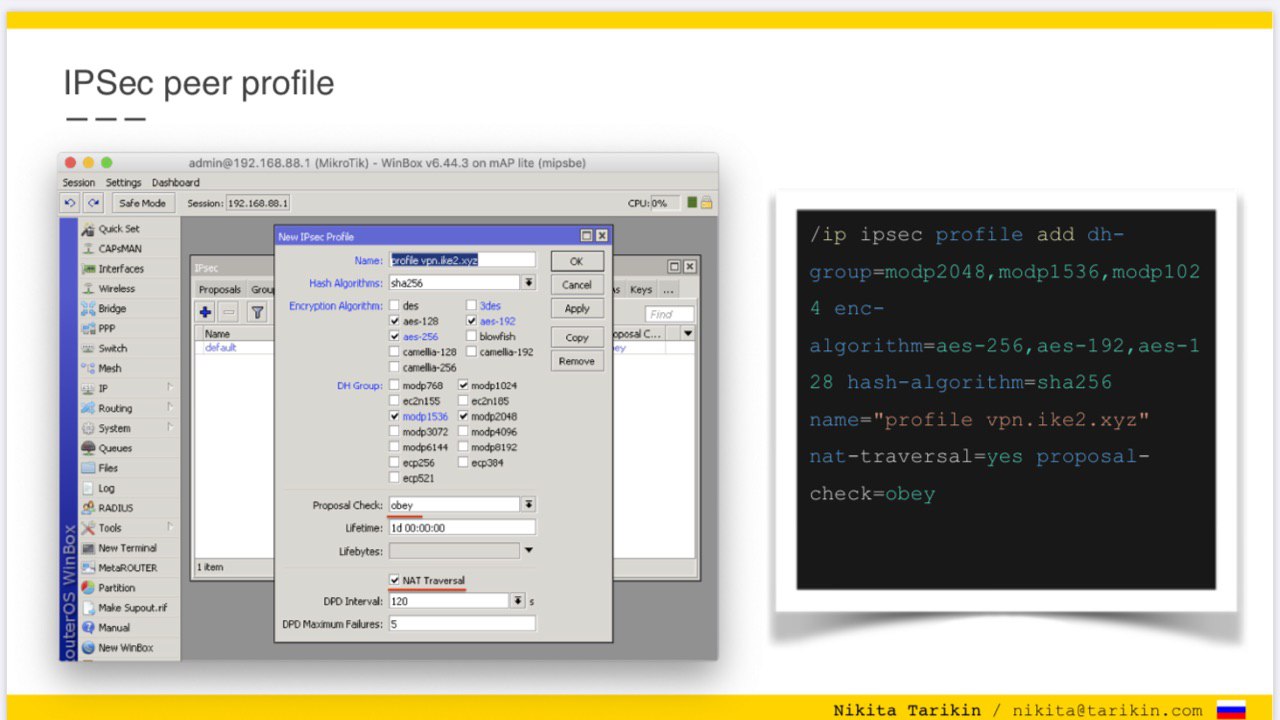1280x720 pixels.
Task: Uncheck the aes-128 encryption checkbox
Action: coord(395,321)
